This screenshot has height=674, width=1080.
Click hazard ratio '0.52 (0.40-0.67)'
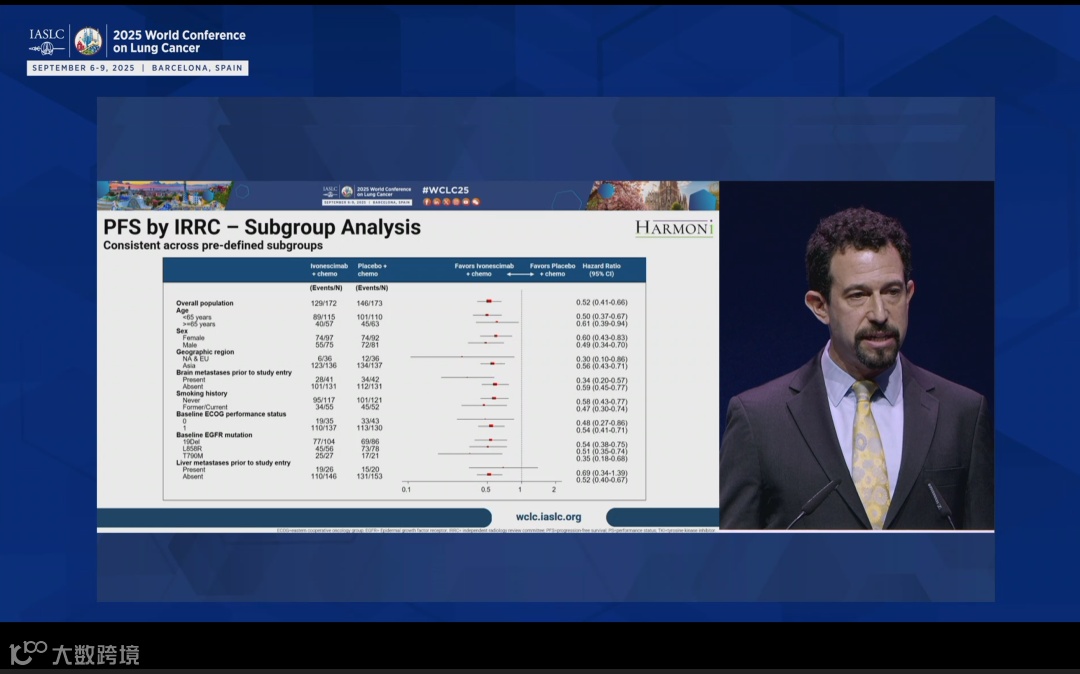click(x=601, y=480)
